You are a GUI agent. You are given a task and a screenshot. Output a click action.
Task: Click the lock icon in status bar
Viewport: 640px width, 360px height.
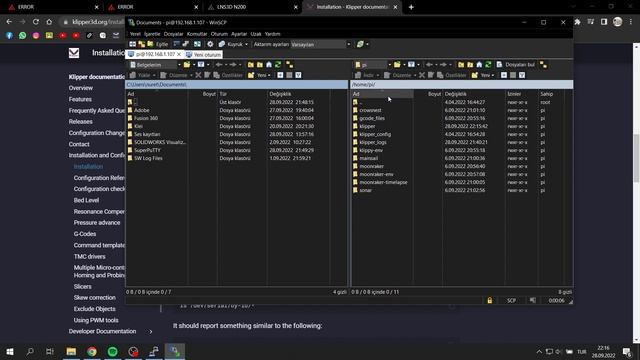point(489,300)
